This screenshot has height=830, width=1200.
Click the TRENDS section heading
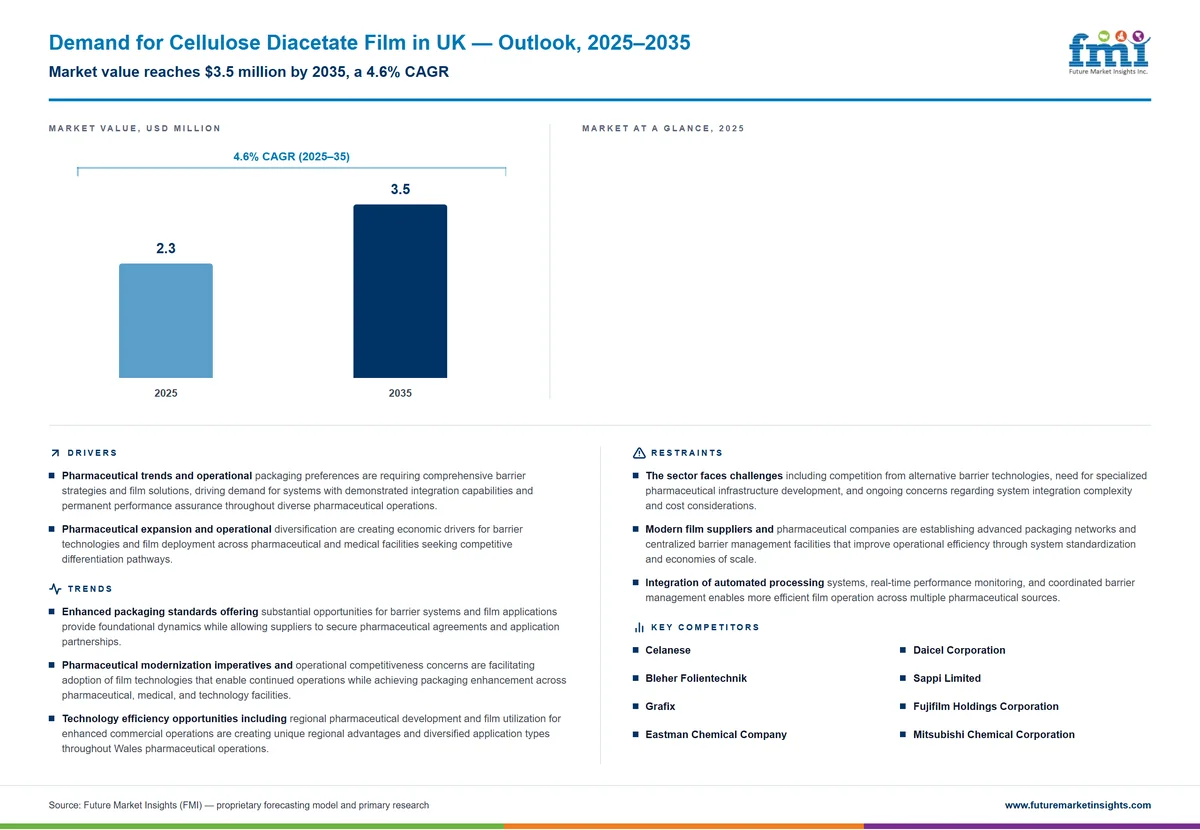tap(90, 589)
